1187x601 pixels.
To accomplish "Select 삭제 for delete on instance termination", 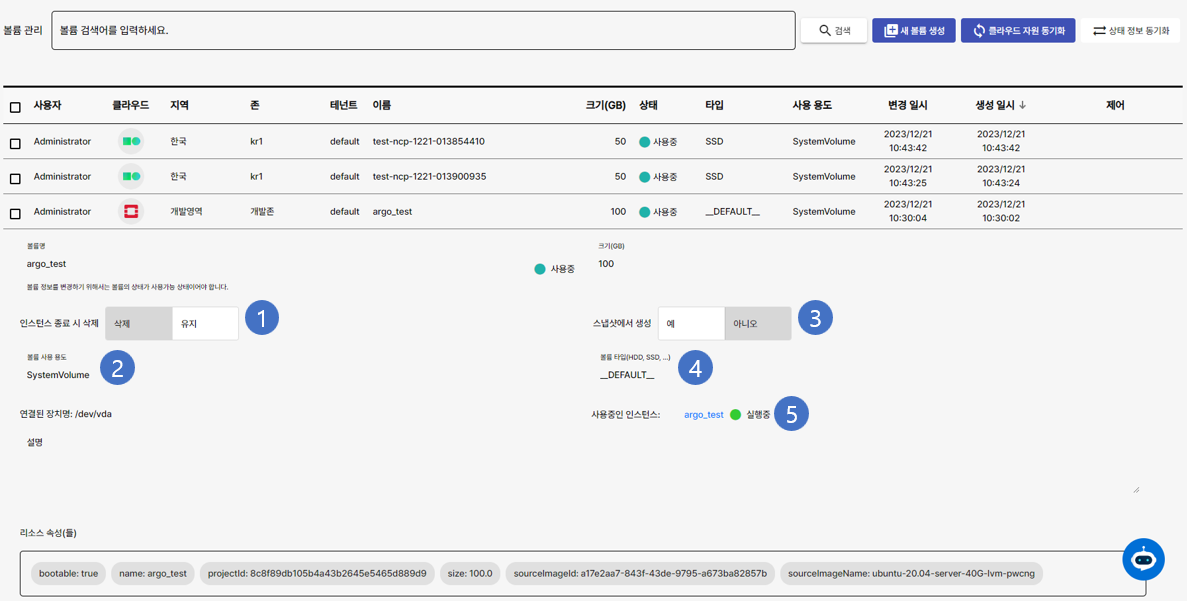I will 138,323.
